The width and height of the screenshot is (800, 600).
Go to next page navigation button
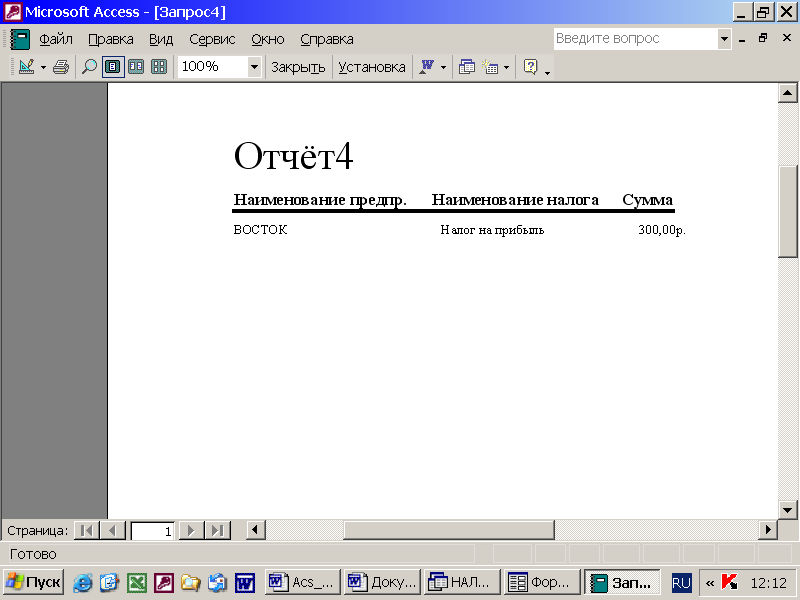[191, 531]
